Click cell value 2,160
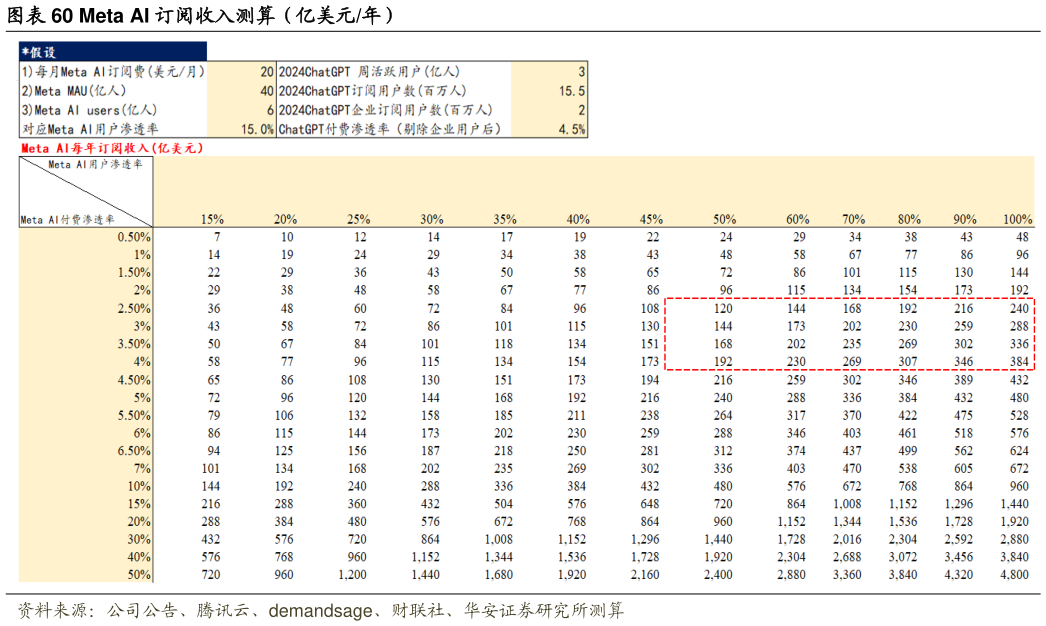Image resolution: width=1046 pixels, height=626 pixels. pyautogui.click(x=645, y=575)
